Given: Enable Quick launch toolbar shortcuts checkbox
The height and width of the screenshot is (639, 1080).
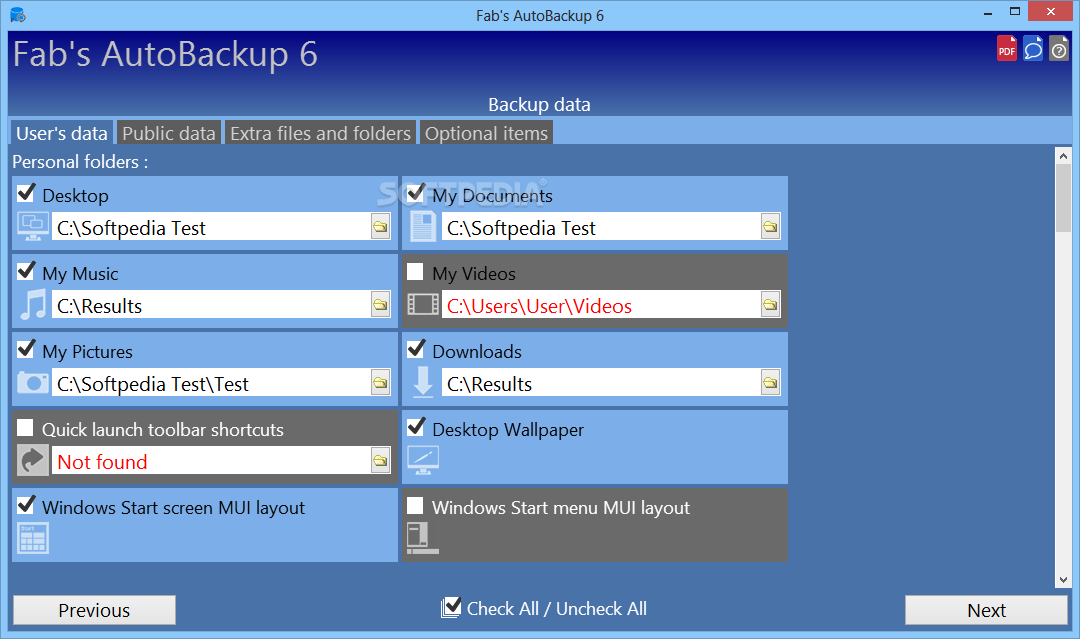Looking at the screenshot, I should pyautogui.click(x=25, y=428).
